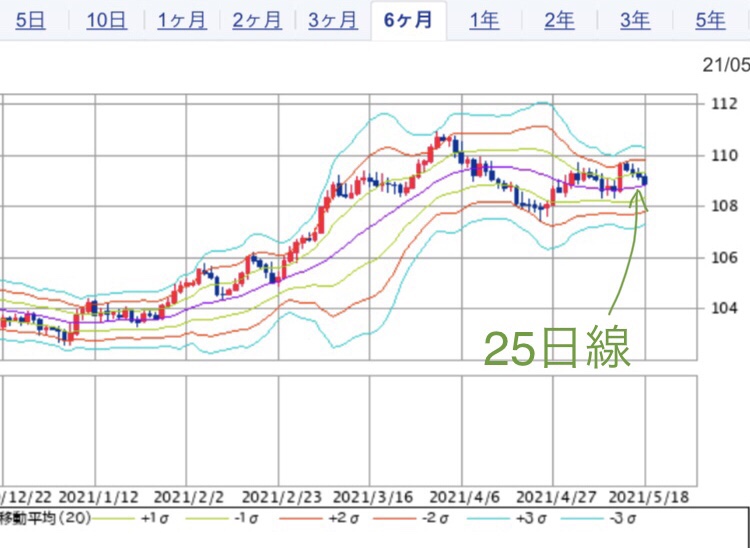Click the -2σ legend label
This screenshot has width=750, height=548.
click(435, 518)
